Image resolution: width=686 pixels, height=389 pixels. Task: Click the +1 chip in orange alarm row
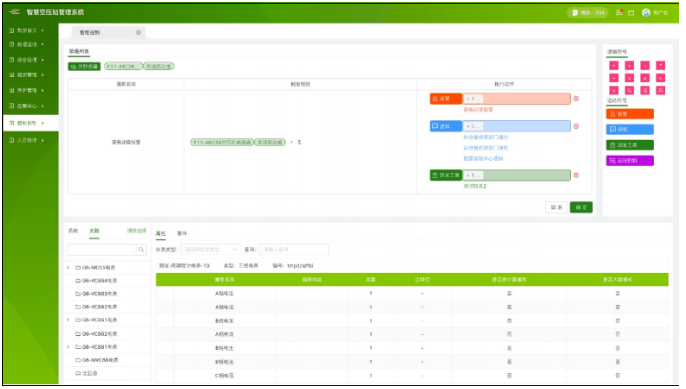tap(473, 99)
